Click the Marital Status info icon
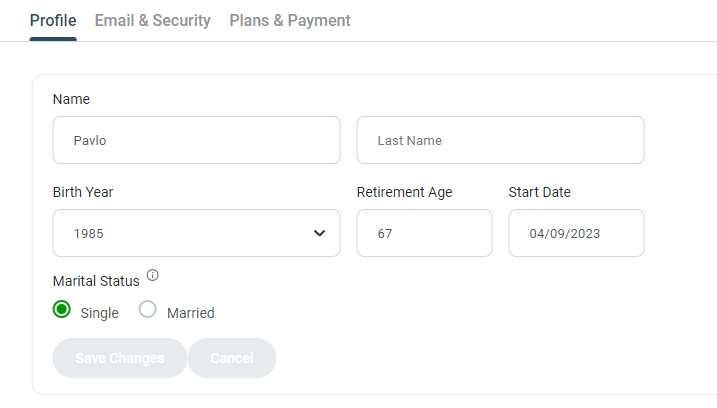 [x=152, y=275]
